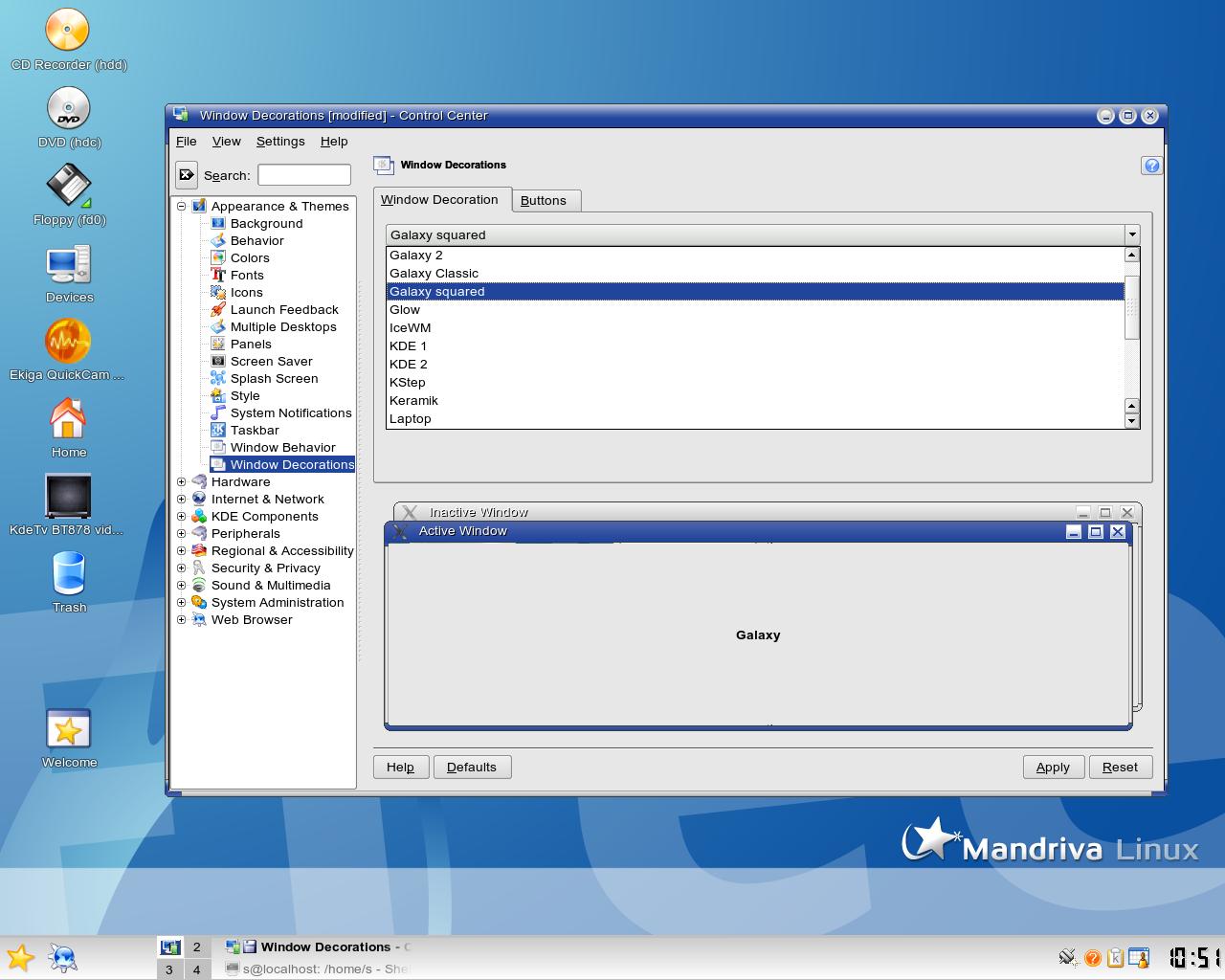The width and height of the screenshot is (1225, 980).
Task: Click the Style icon in the tree
Action: pos(218,395)
